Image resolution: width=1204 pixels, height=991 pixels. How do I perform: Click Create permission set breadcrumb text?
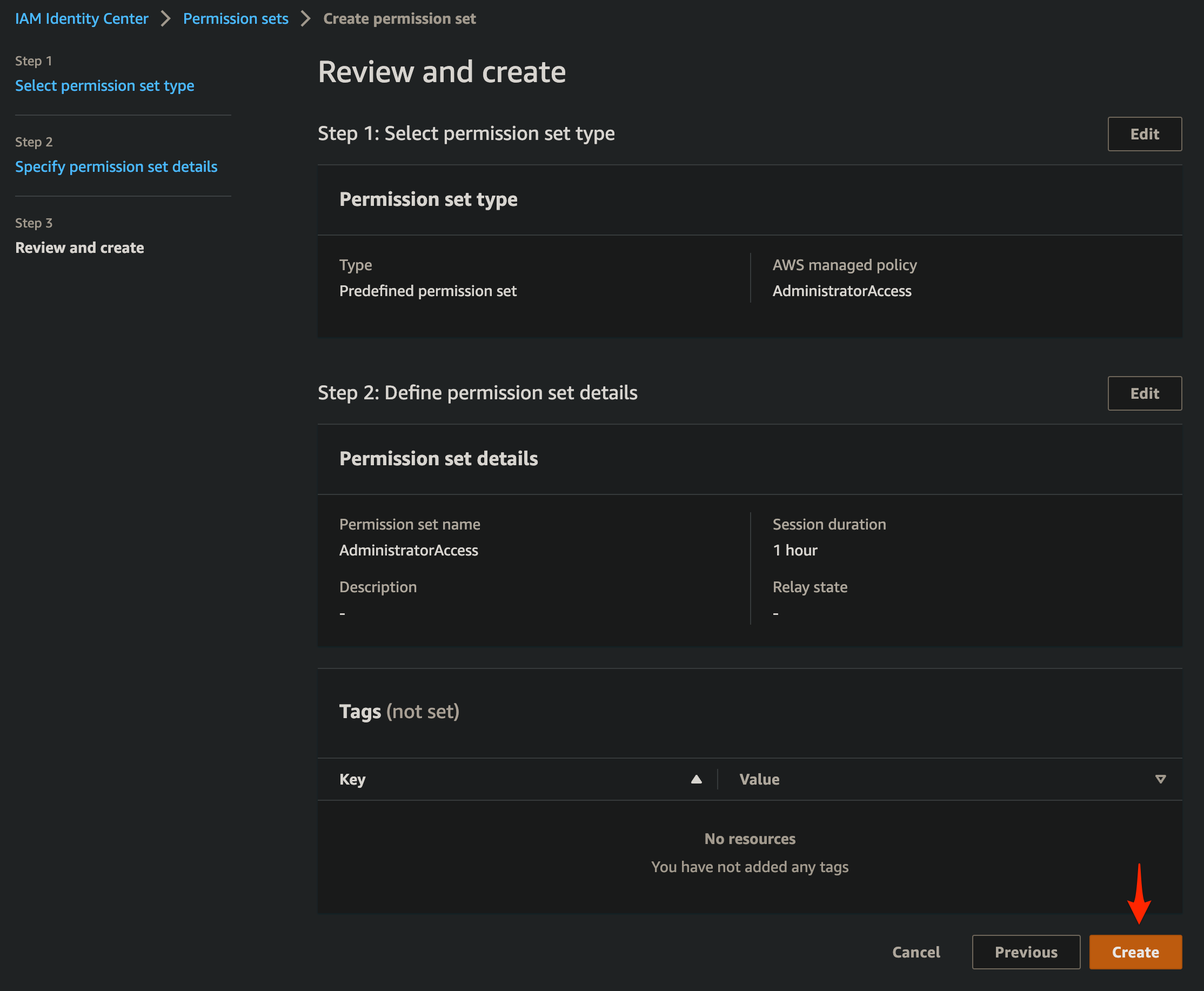[x=399, y=19]
